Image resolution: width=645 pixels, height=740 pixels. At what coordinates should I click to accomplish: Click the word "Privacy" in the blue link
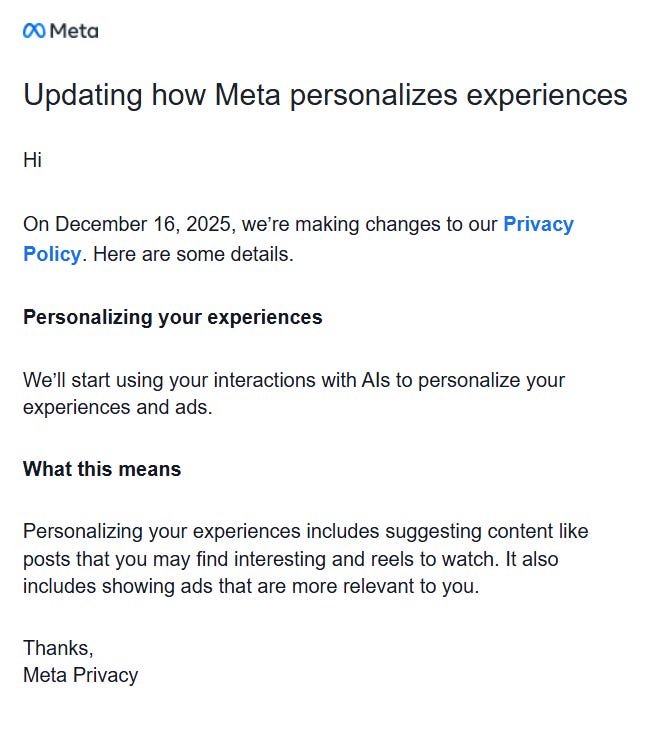(x=538, y=224)
